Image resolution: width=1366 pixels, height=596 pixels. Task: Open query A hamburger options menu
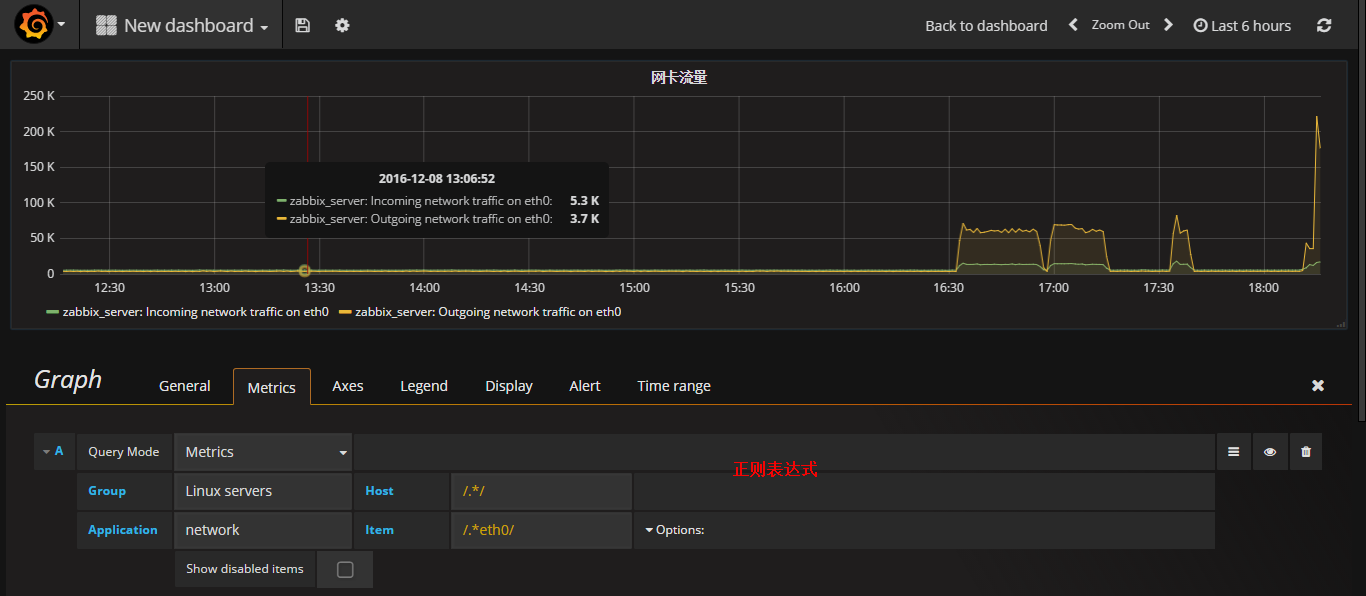[1233, 452]
